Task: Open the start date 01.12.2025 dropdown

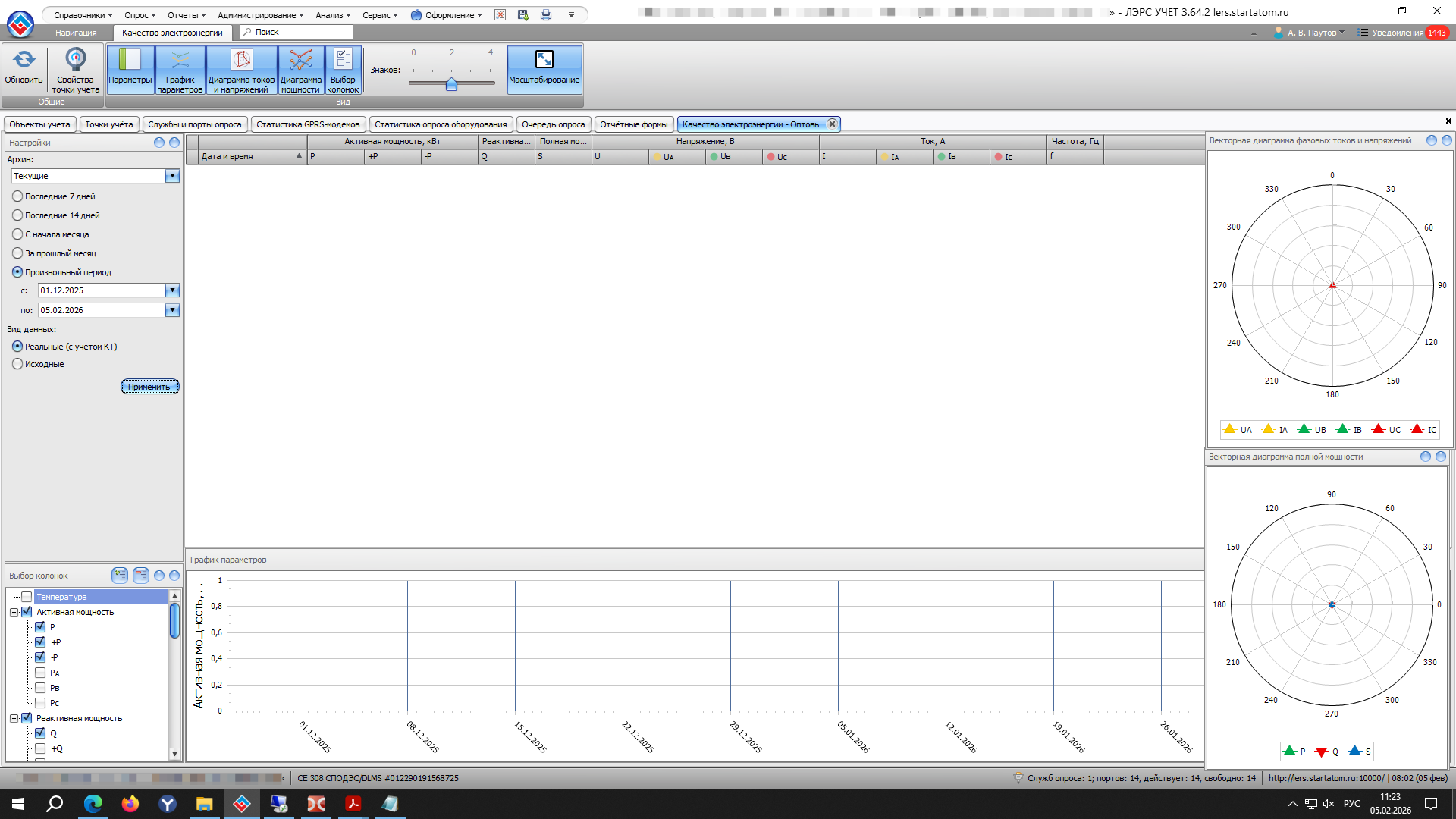Action: [172, 290]
